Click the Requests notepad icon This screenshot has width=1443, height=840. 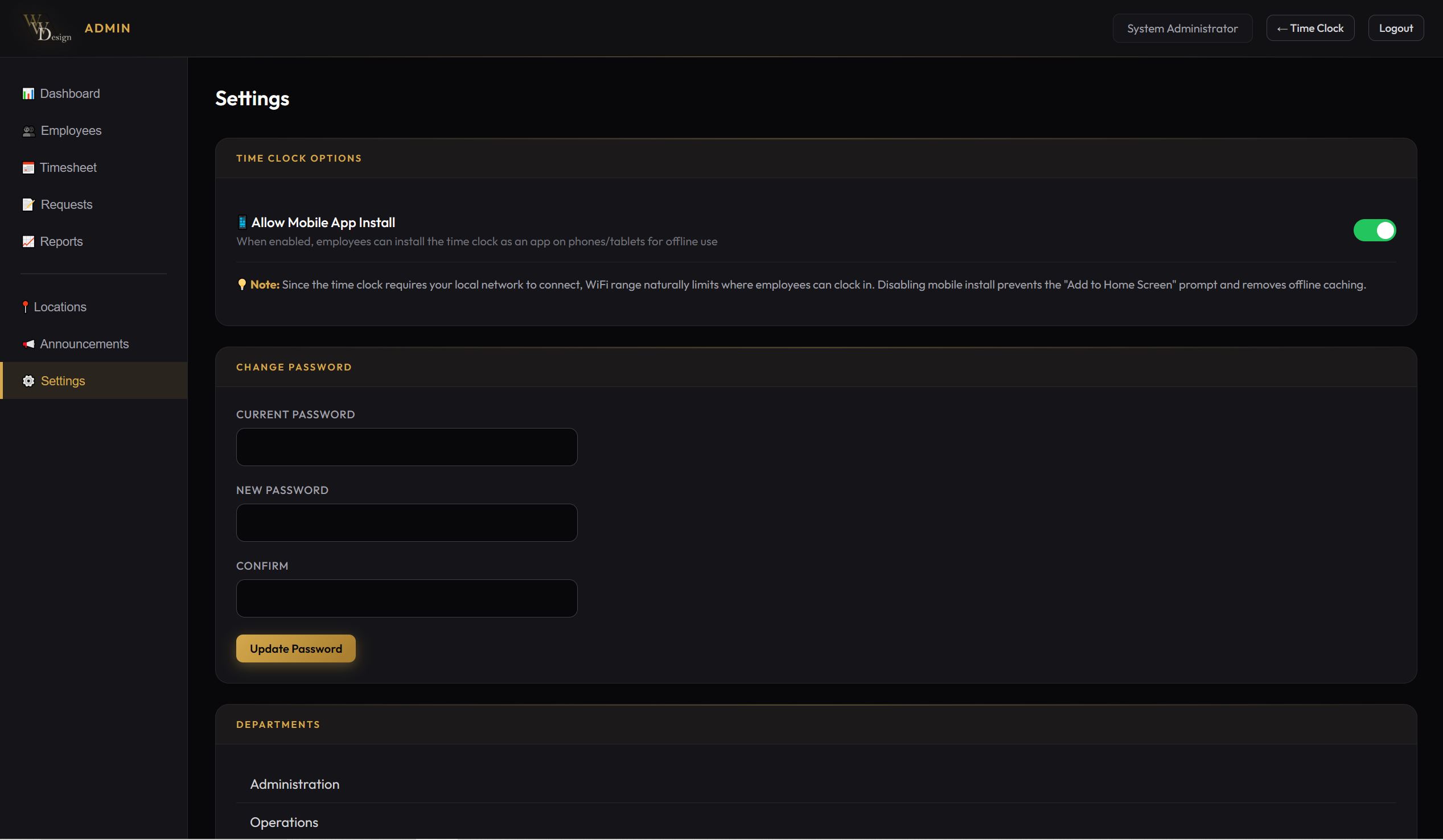click(x=28, y=204)
